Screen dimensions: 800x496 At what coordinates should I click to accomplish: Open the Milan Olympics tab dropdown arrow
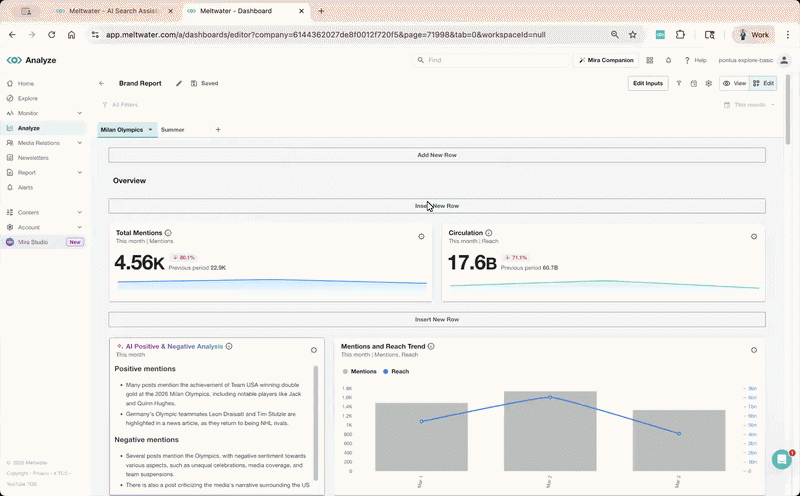(x=151, y=130)
